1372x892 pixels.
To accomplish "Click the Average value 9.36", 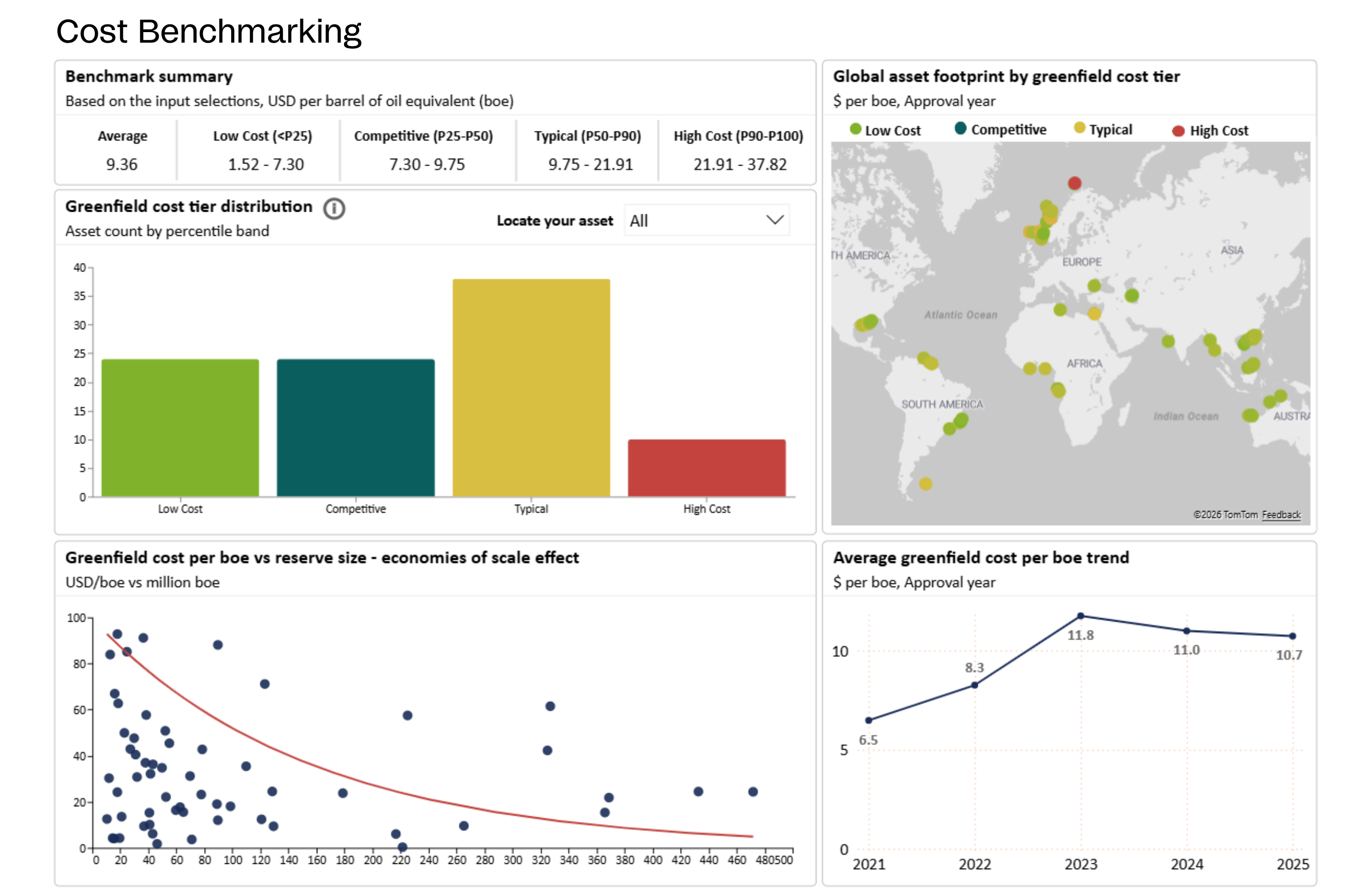I will click(122, 165).
